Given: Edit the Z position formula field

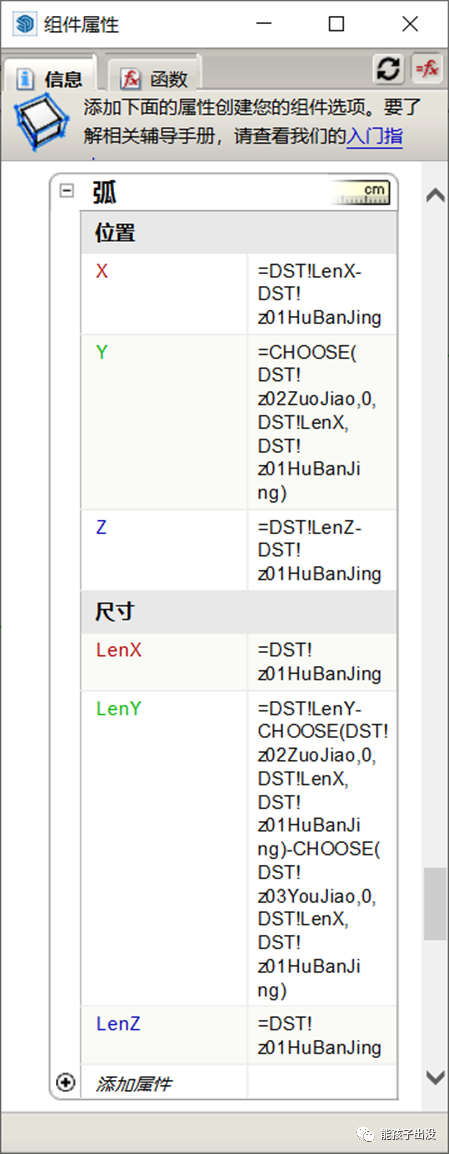Looking at the screenshot, I should [322, 550].
